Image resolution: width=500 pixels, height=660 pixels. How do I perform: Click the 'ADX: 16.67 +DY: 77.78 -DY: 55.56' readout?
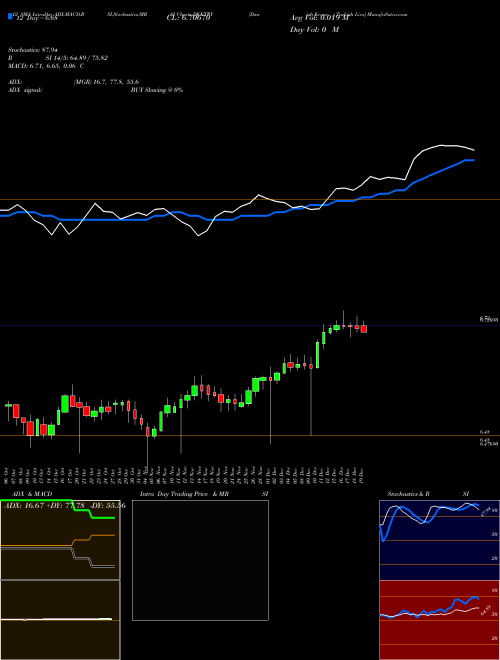(65, 506)
